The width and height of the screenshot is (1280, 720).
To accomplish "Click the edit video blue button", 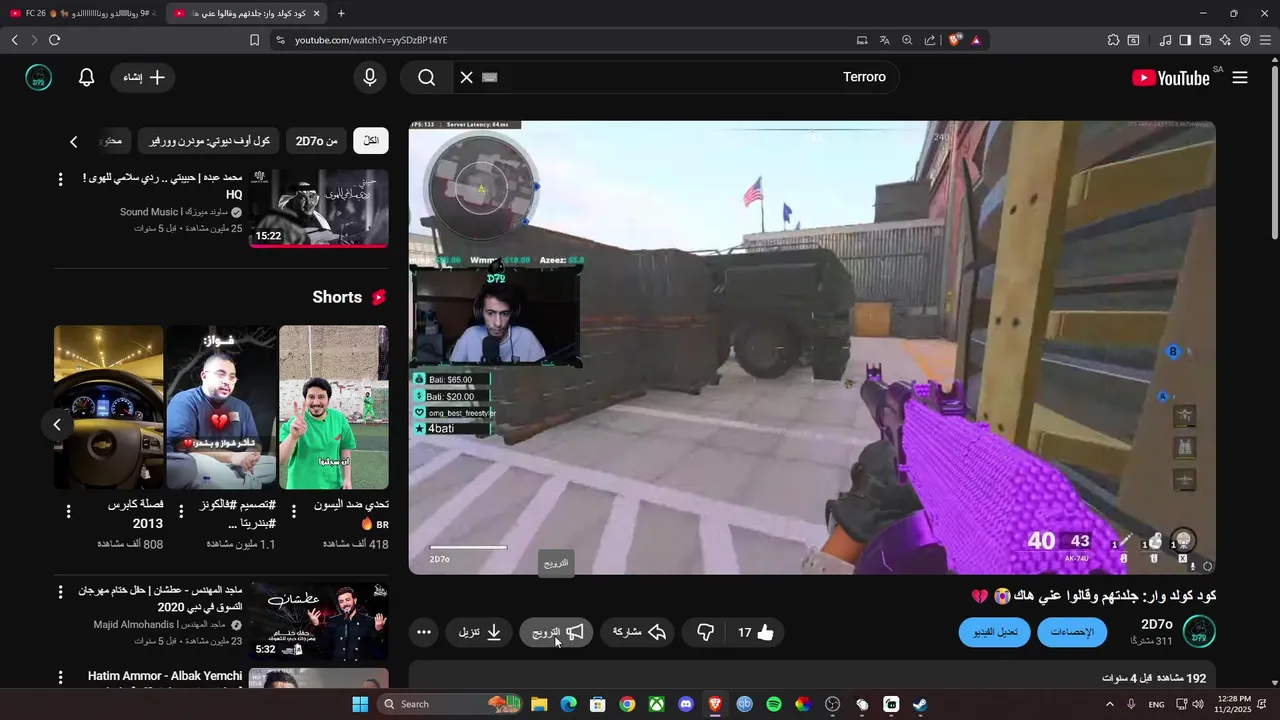I will click(x=994, y=632).
